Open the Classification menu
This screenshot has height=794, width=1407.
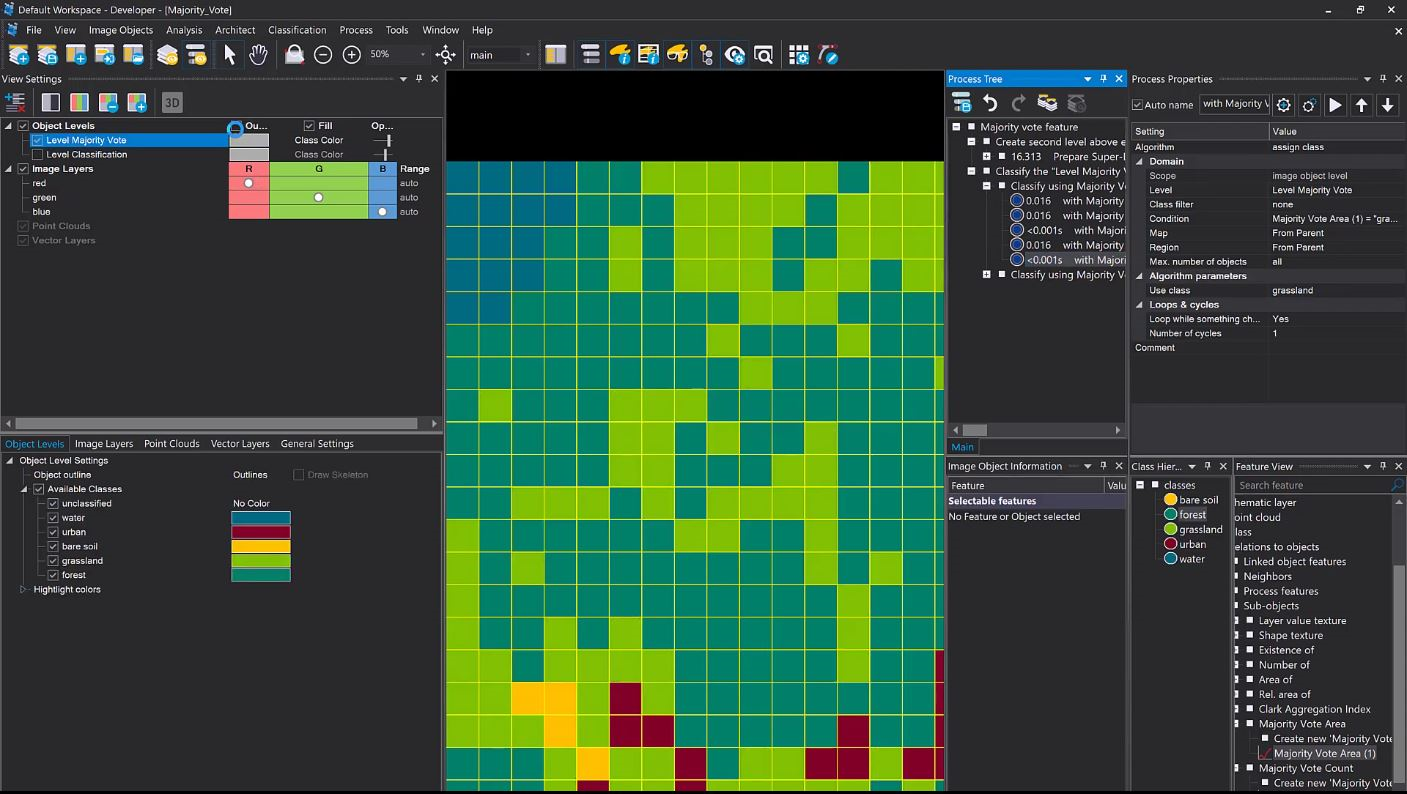tap(297, 30)
